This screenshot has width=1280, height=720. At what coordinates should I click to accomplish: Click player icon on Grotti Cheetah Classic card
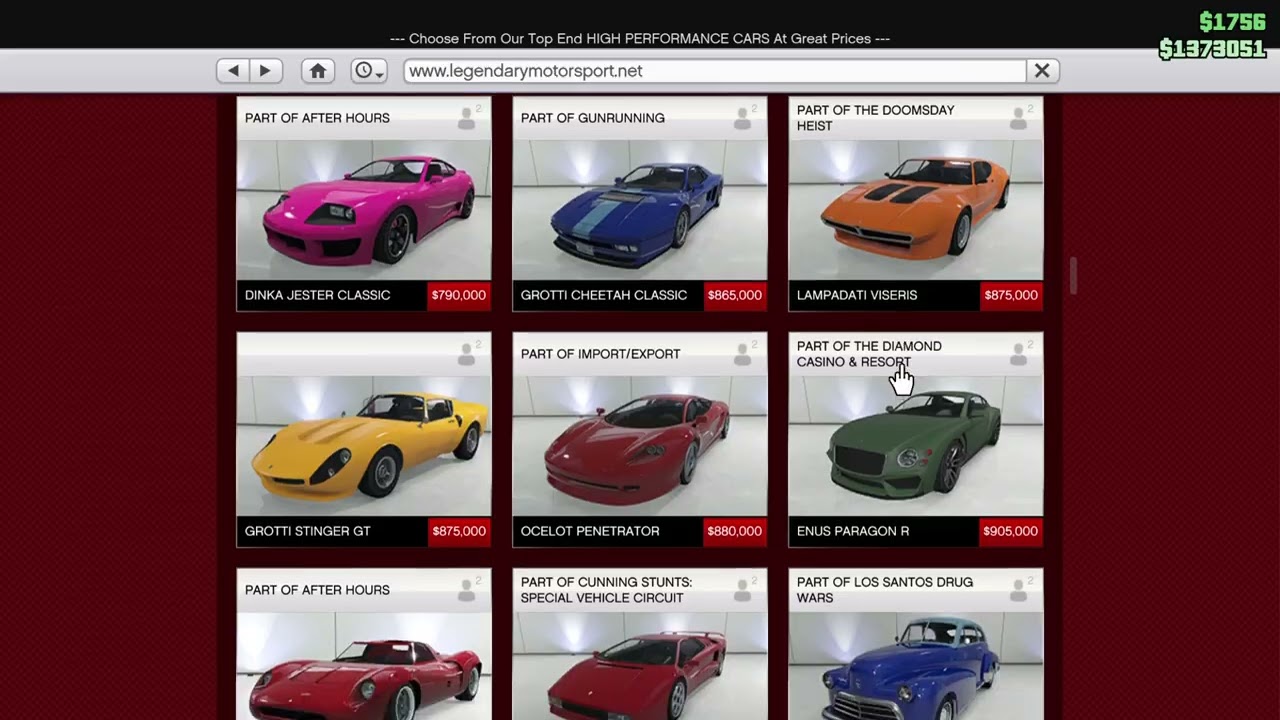[743, 118]
